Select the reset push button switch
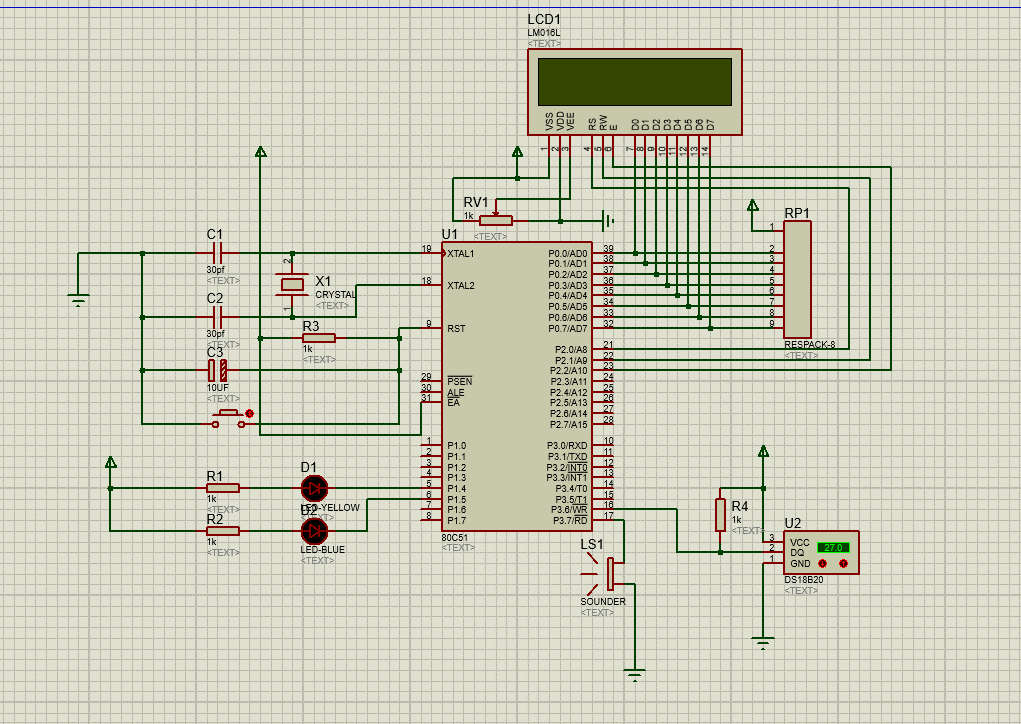This screenshot has height=724, width=1021. [x=229, y=419]
